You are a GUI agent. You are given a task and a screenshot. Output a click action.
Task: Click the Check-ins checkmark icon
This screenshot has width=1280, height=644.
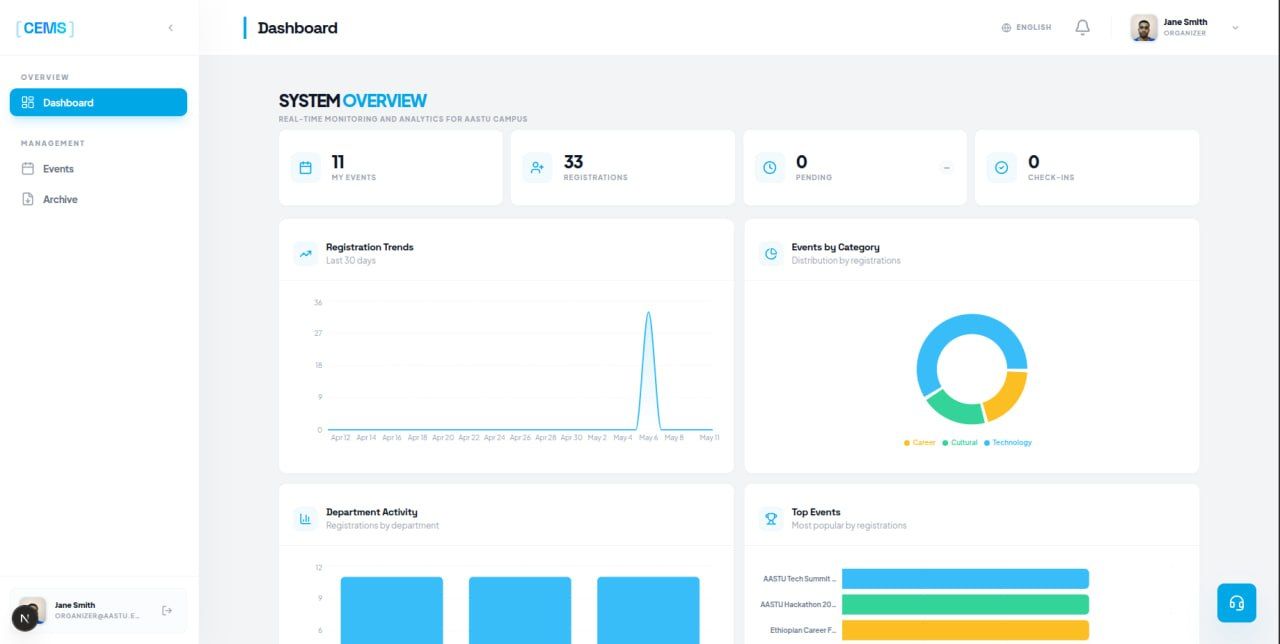(1001, 167)
